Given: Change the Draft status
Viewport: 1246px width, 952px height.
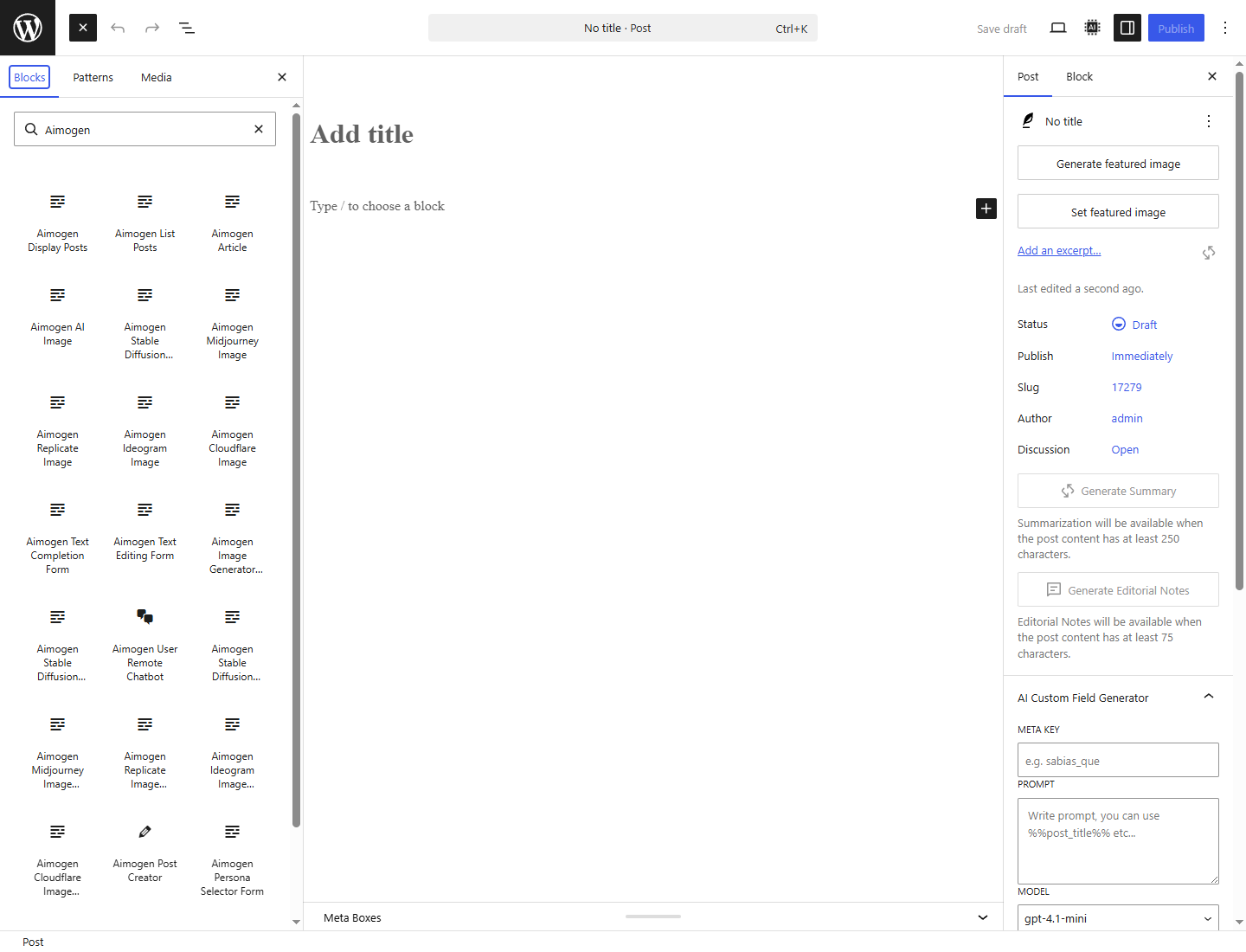Looking at the screenshot, I should pos(1134,325).
